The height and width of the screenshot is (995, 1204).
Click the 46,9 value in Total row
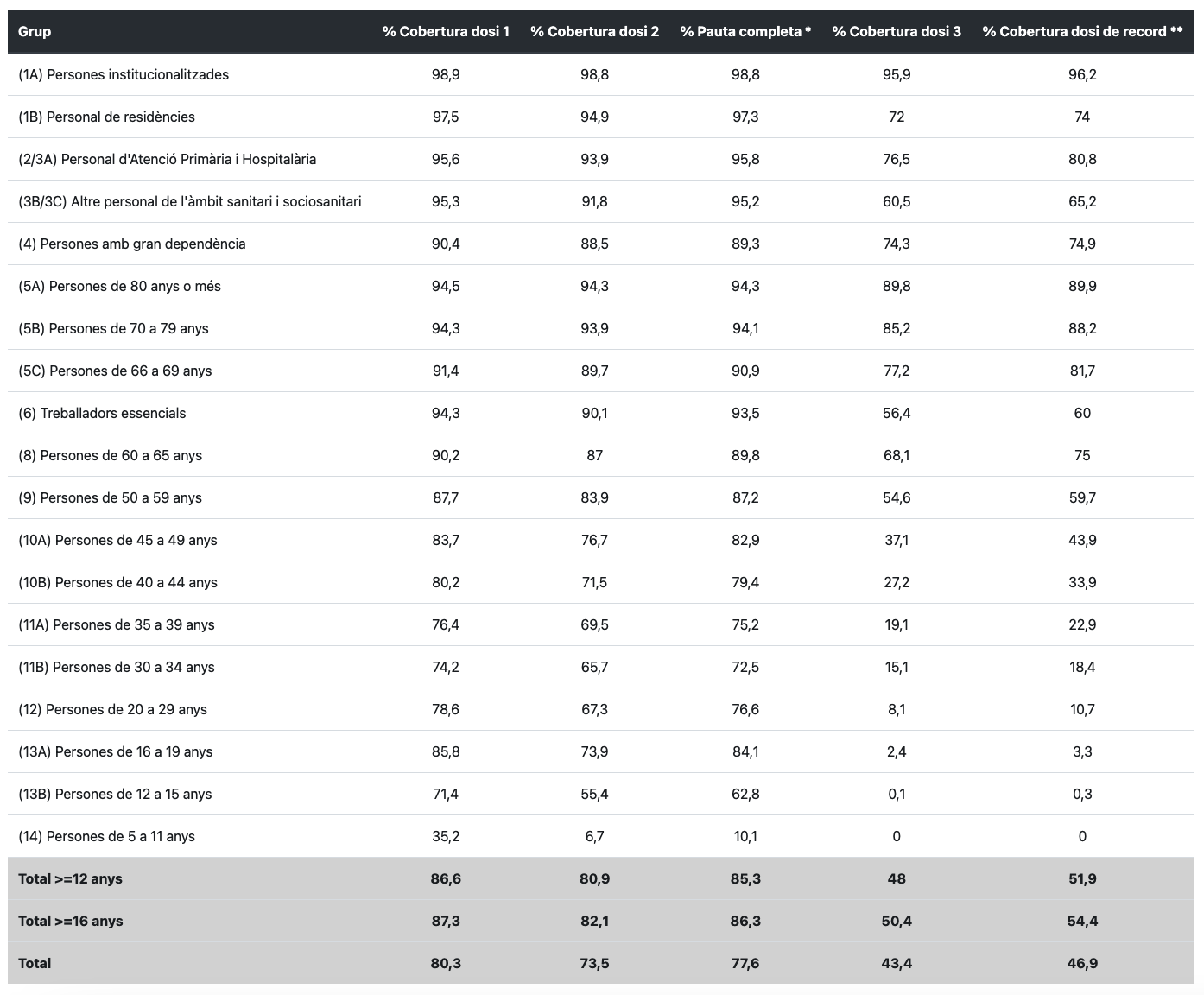click(x=1082, y=963)
